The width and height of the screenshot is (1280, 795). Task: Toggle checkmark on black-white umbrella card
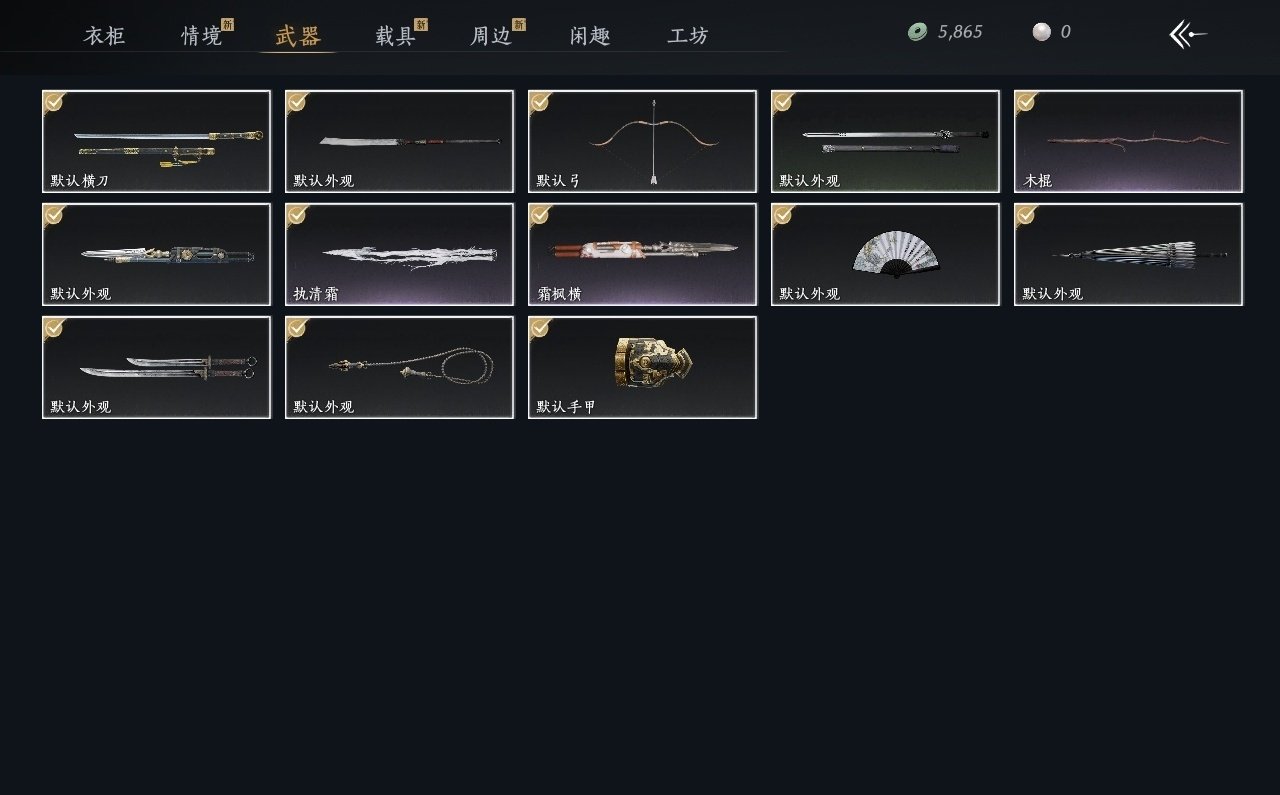(x=1025, y=214)
